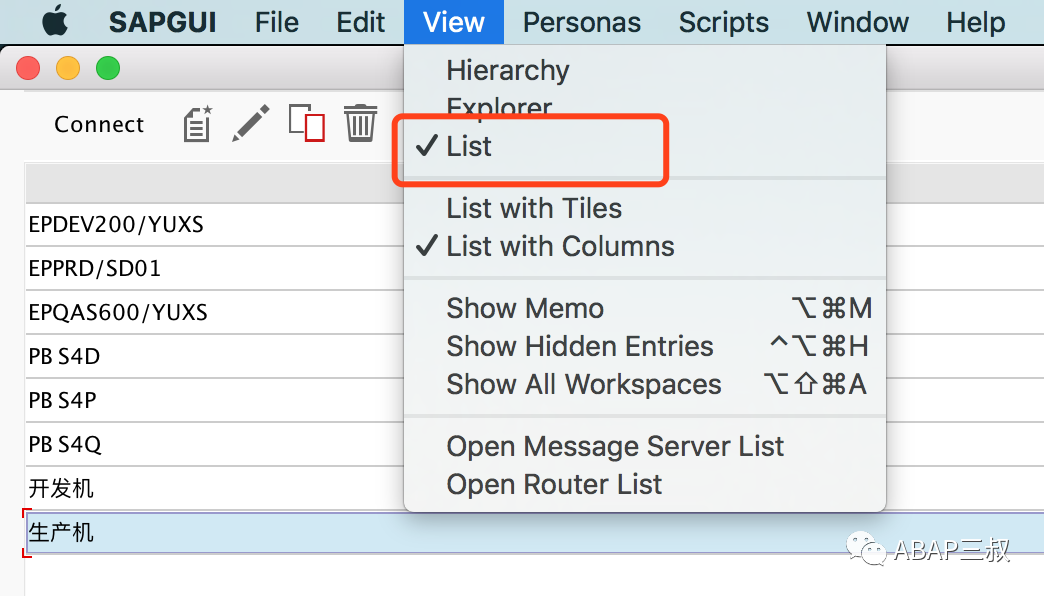The height and width of the screenshot is (596, 1044).
Task: Select the PB S4Q connection row
Action: (214, 444)
